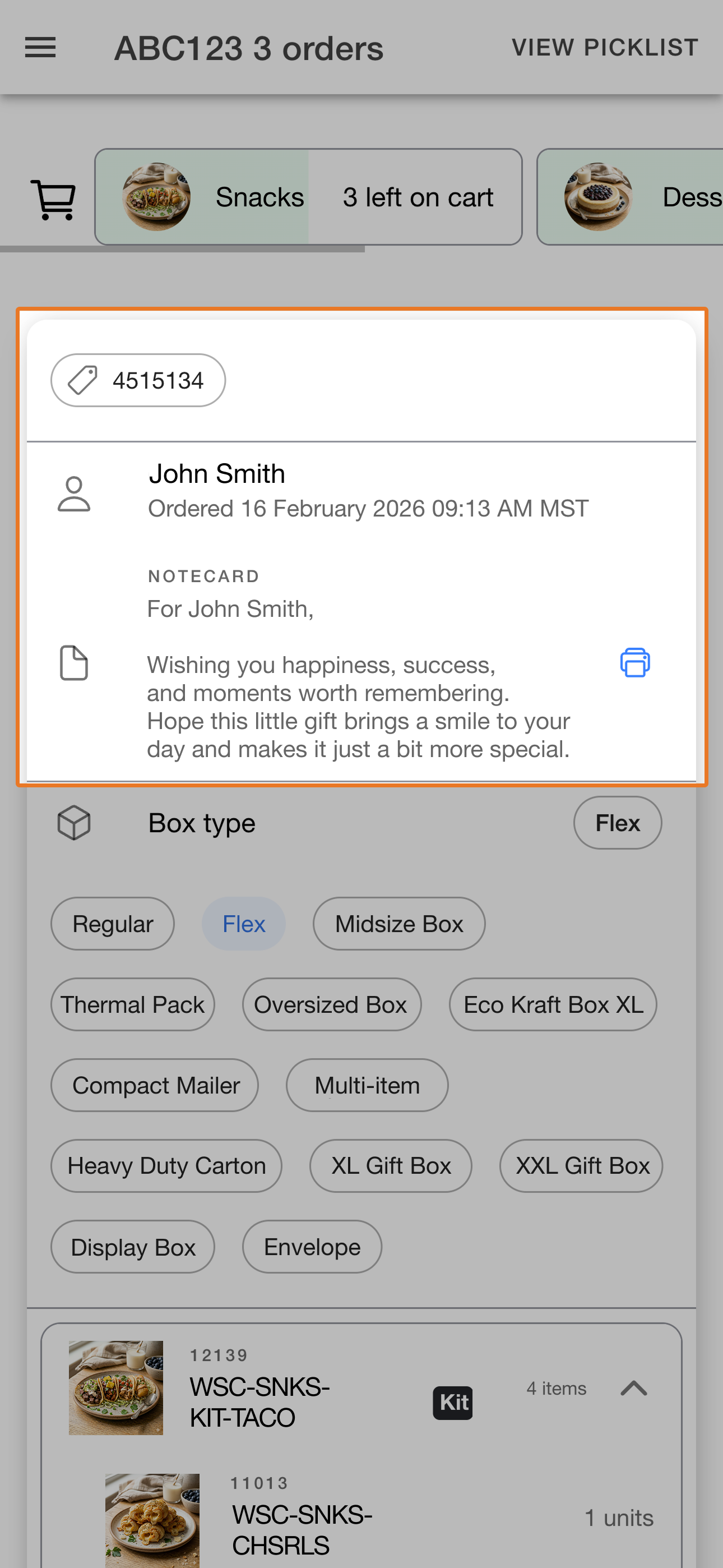This screenshot has width=723, height=1568.
Task: Click the NOTECARD heading label
Action: [203, 576]
